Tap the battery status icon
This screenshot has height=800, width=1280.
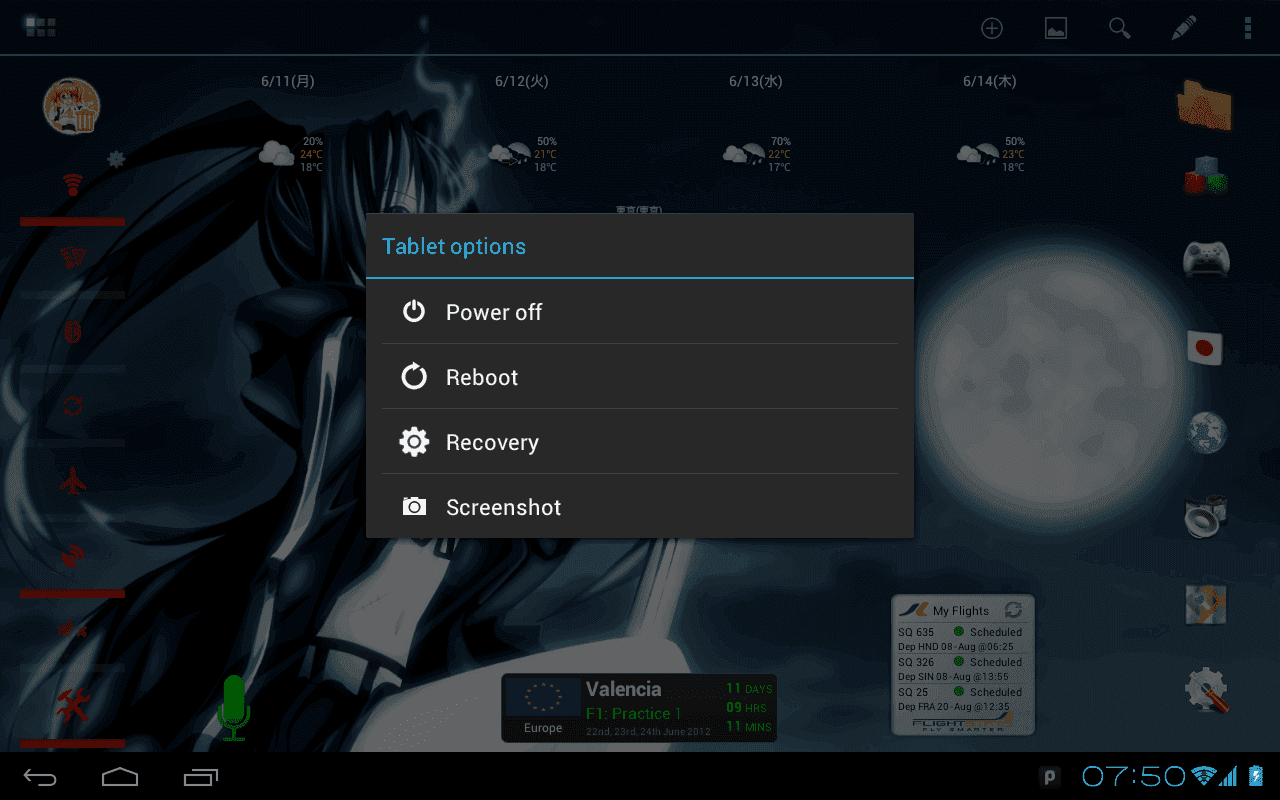tap(1255, 776)
